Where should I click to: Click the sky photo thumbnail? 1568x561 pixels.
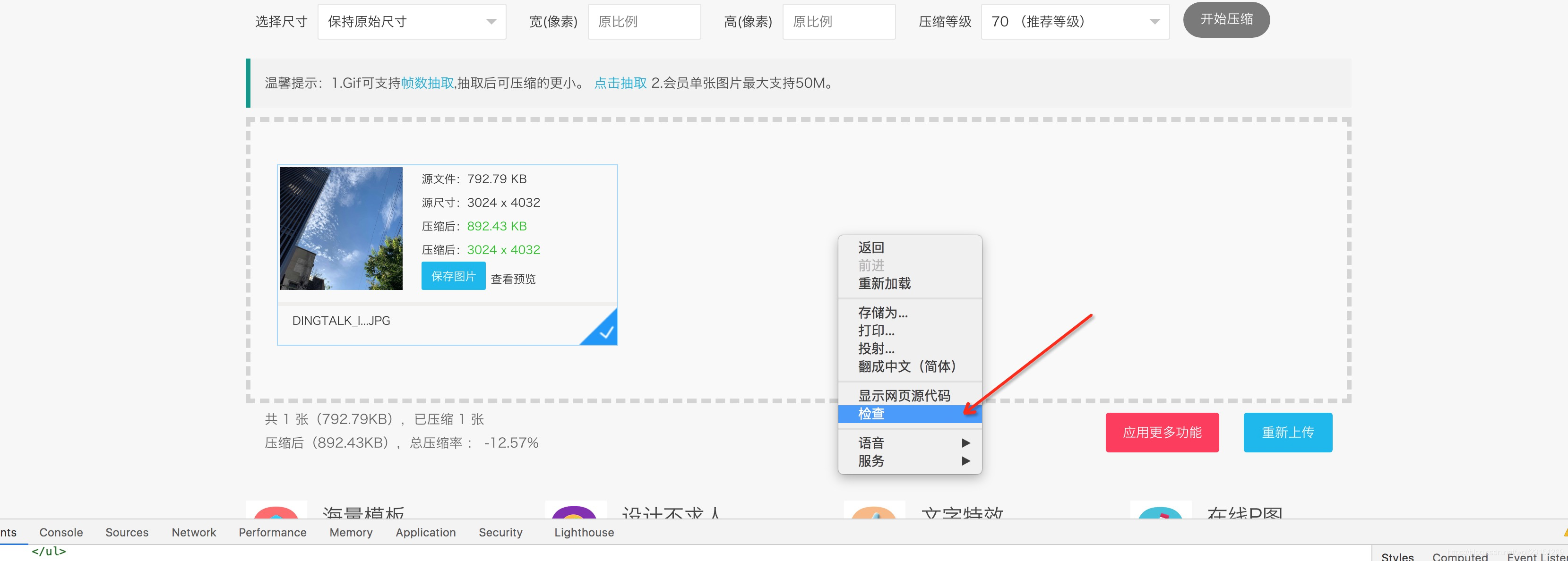tap(341, 229)
